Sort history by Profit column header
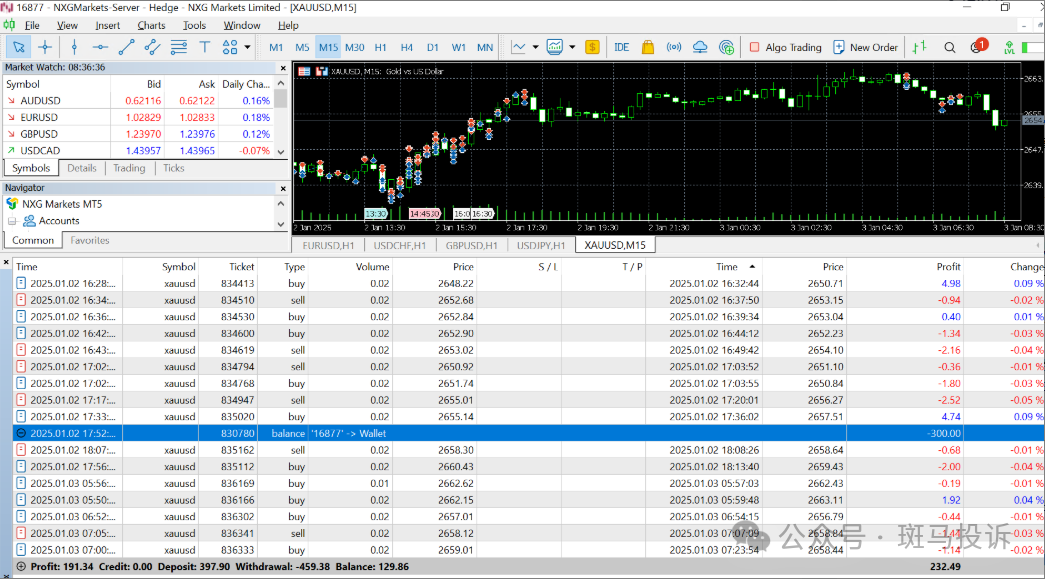The image size is (1045, 579). pos(948,267)
